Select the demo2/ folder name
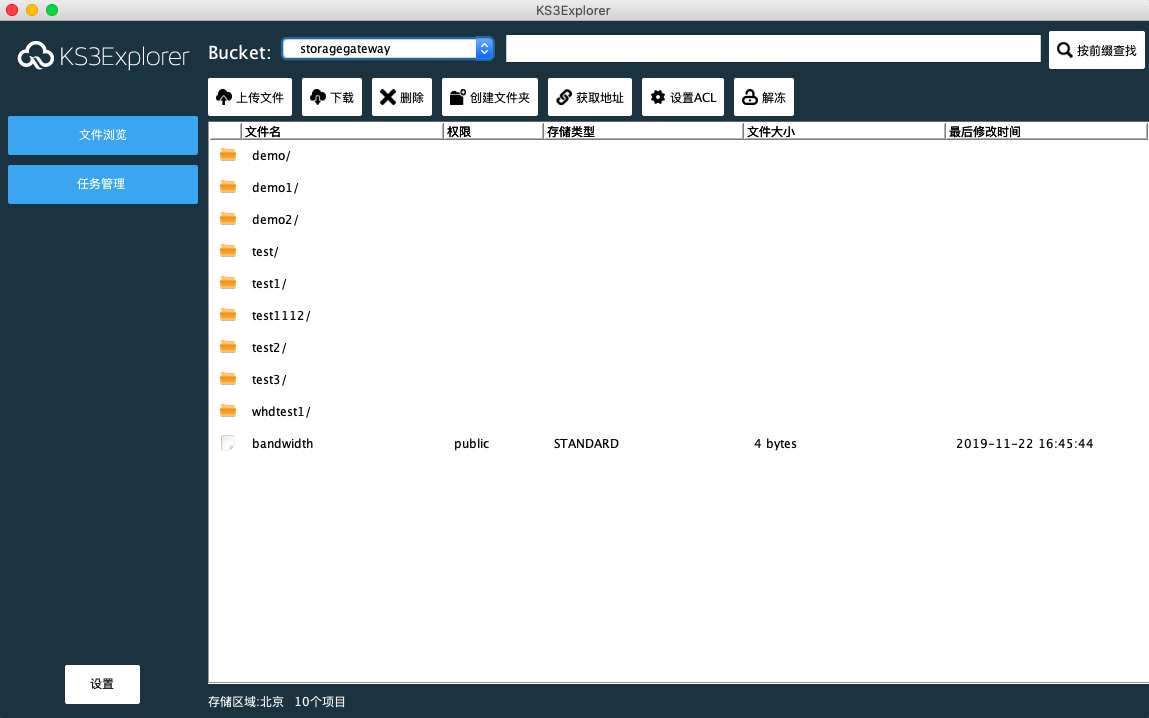1149x718 pixels. [275, 220]
